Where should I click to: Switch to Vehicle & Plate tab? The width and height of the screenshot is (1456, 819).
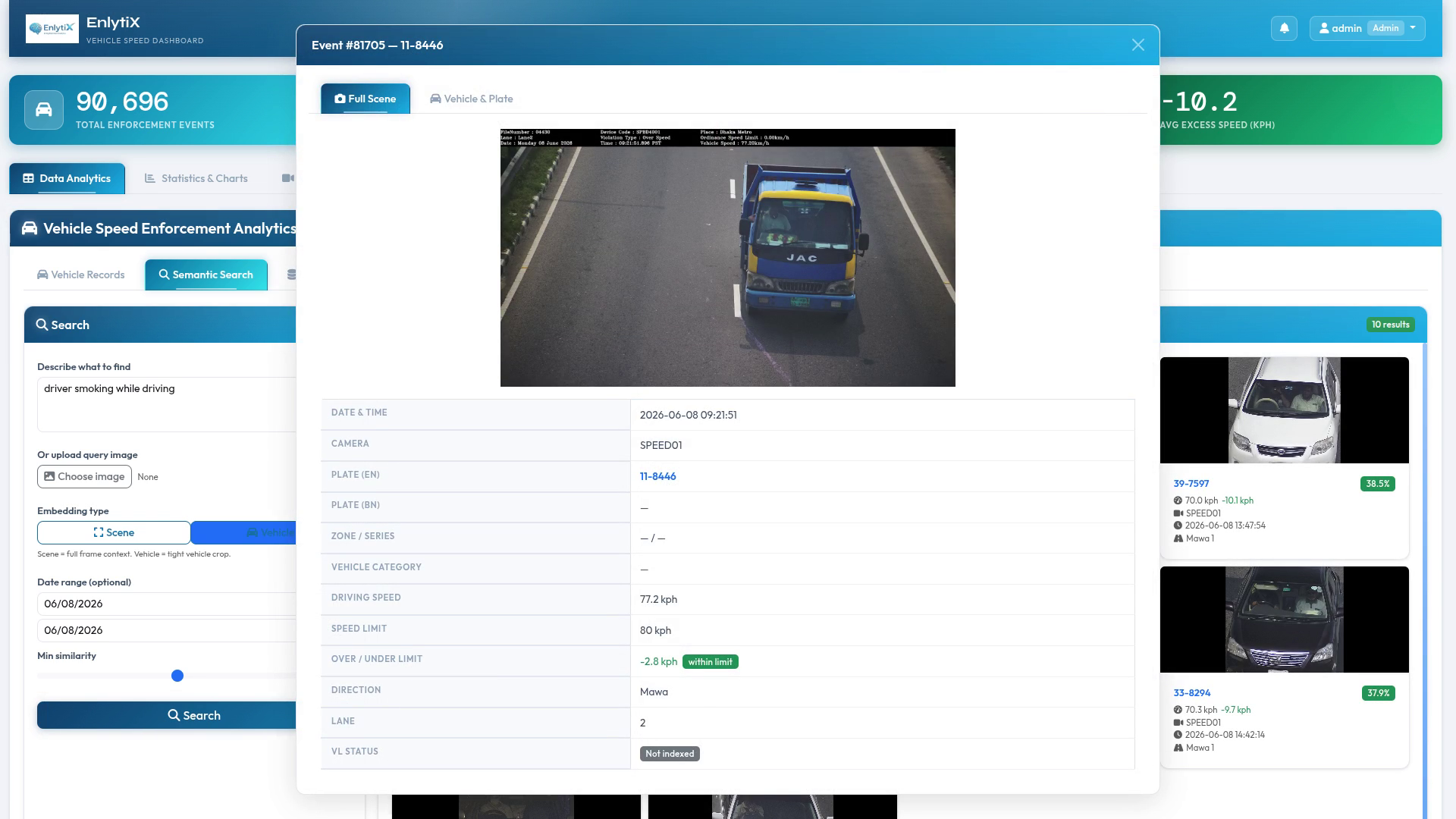(x=471, y=99)
